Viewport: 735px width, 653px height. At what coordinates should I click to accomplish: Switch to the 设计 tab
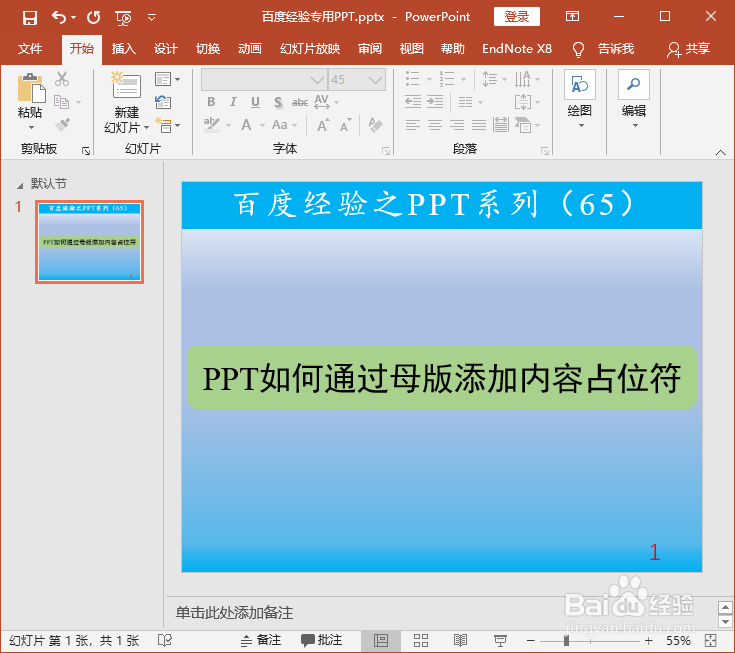point(165,49)
